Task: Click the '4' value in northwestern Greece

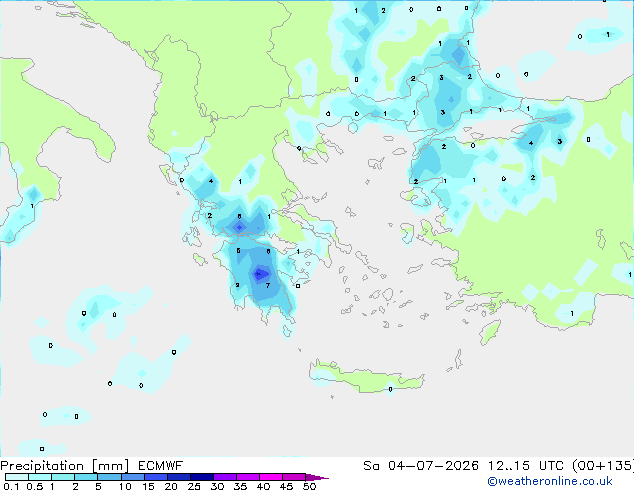Action: [211, 181]
